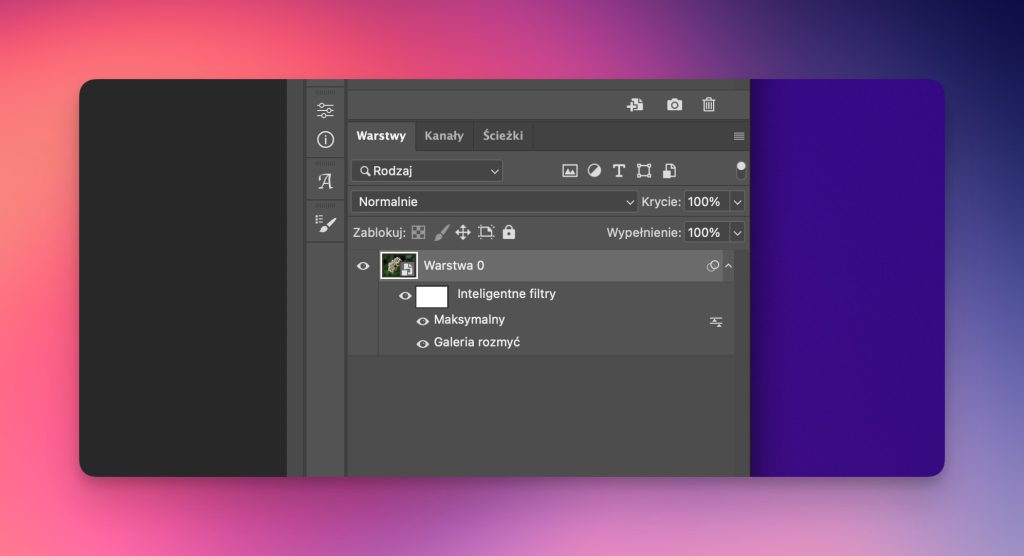1024x556 pixels.
Task: Toggle visibility of Galeria rozmyć filter
Action: (x=422, y=343)
